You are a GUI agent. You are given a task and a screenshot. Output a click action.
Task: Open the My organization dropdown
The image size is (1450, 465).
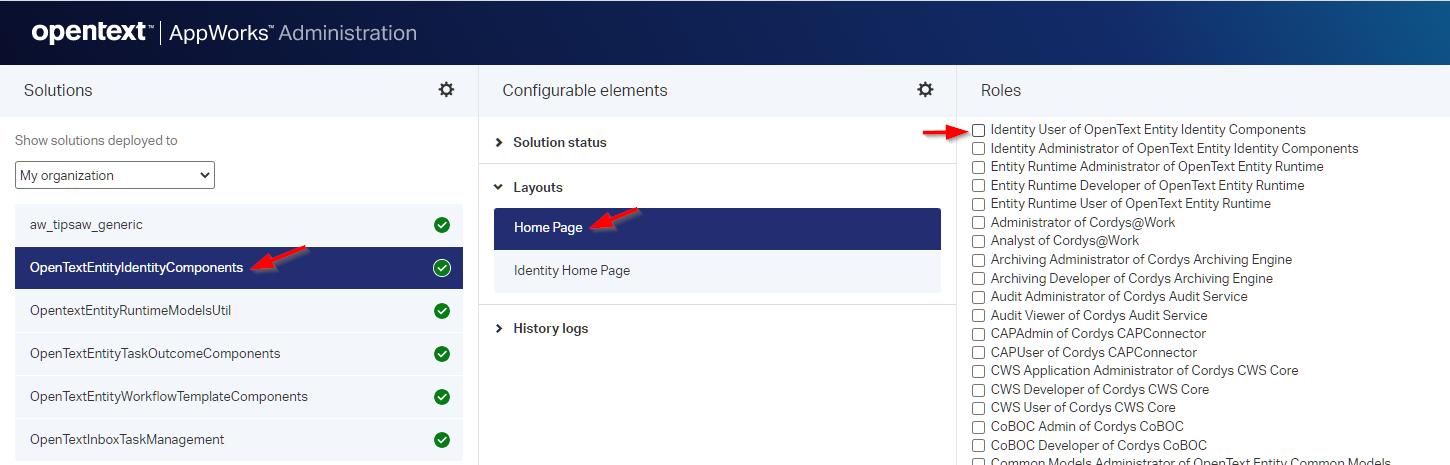point(115,176)
